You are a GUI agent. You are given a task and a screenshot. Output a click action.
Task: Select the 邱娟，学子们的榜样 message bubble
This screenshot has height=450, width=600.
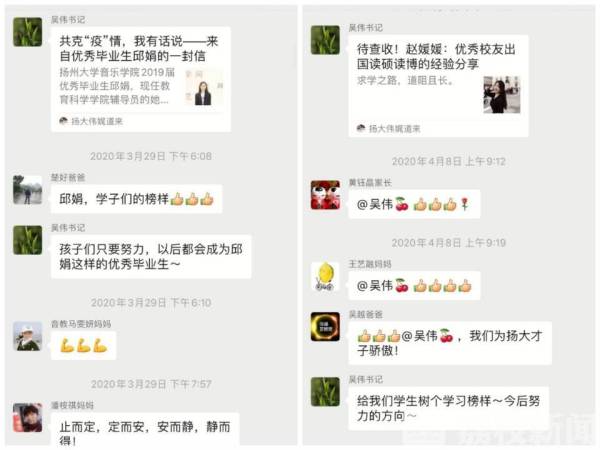coord(136,199)
